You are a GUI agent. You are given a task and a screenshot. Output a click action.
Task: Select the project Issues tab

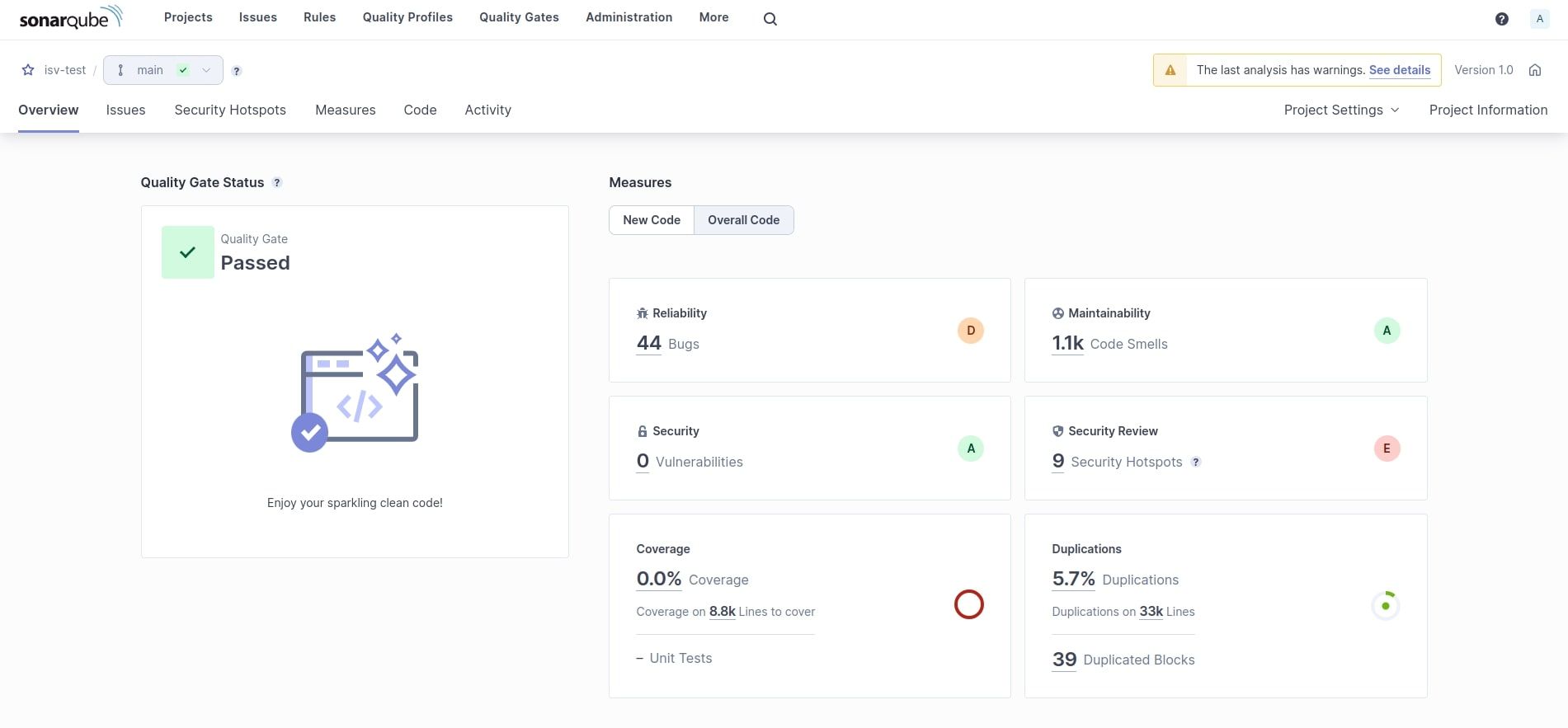[125, 110]
